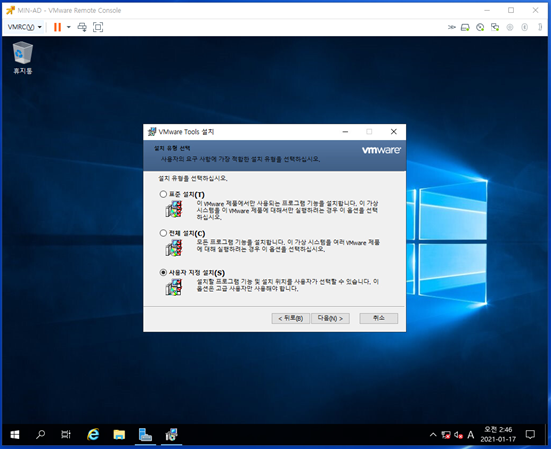551x449 pixels.
Task: Click the grayed sound device icon
Action: pyautogui.click(x=510, y=27)
